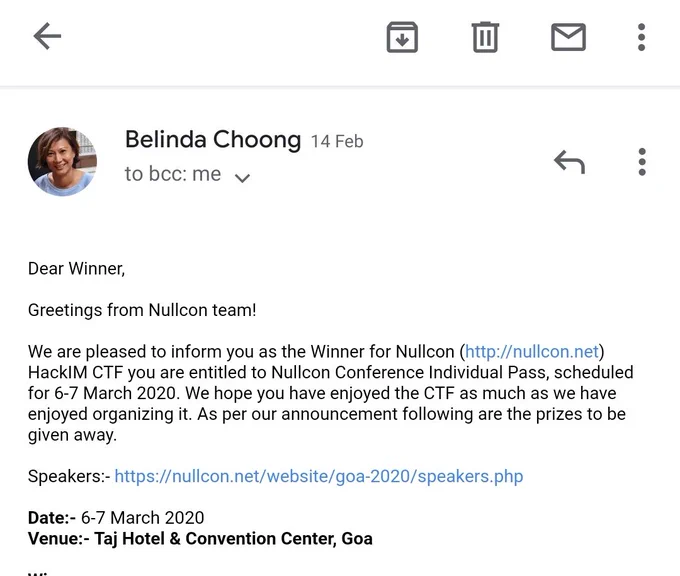Screen dimensions: 680x576
Task: Tap sender name Belinda Choong
Action: (213, 140)
